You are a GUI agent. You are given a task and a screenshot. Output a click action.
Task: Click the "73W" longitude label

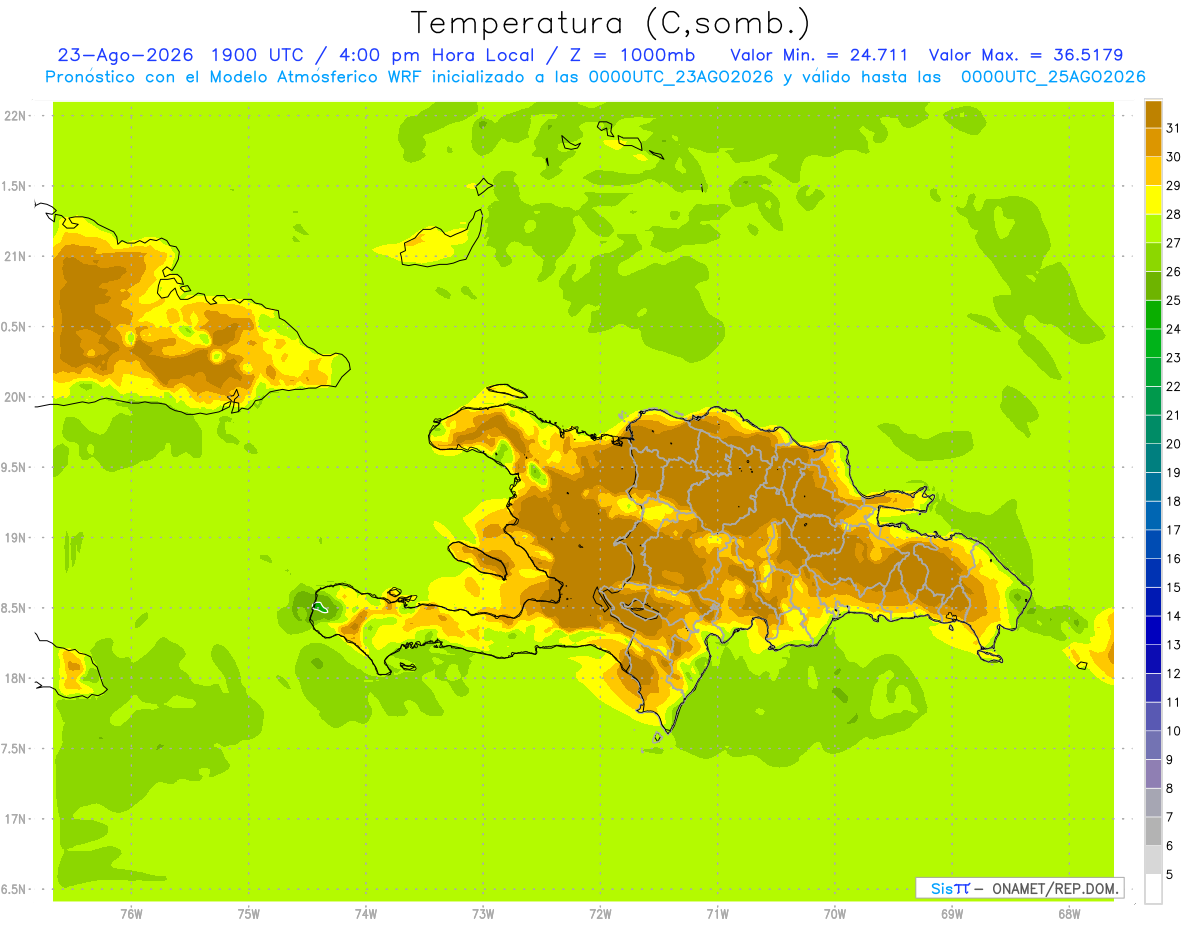tap(483, 914)
